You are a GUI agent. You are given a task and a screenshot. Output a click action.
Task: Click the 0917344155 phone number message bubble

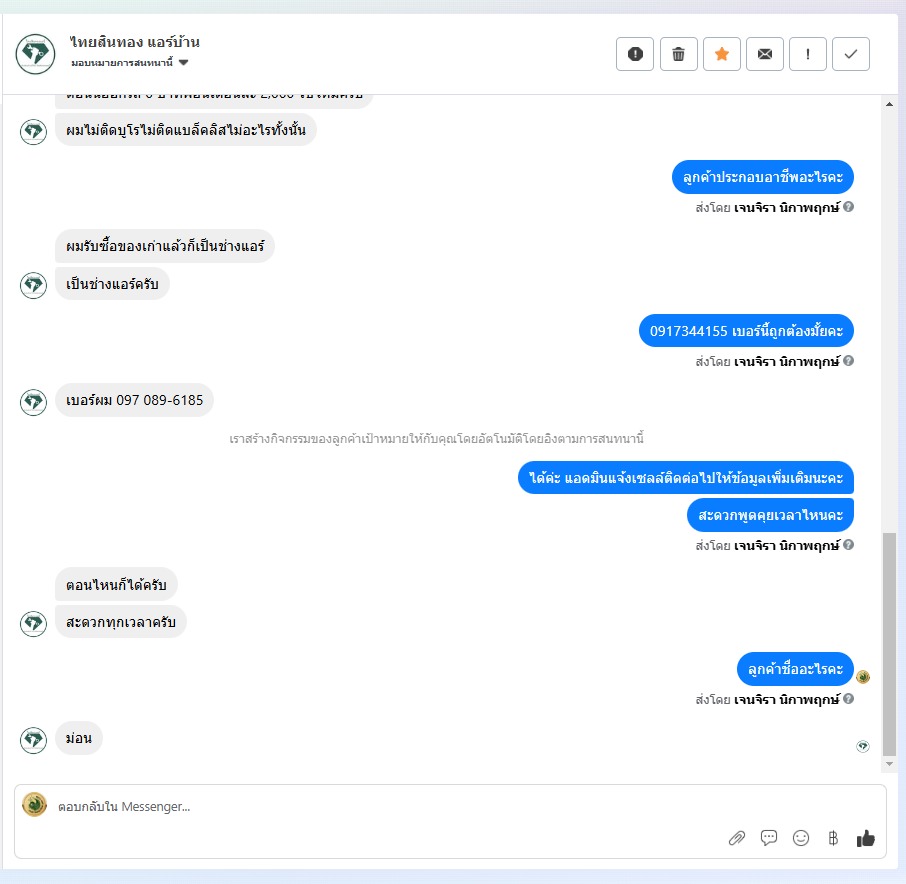tap(746, 331)
